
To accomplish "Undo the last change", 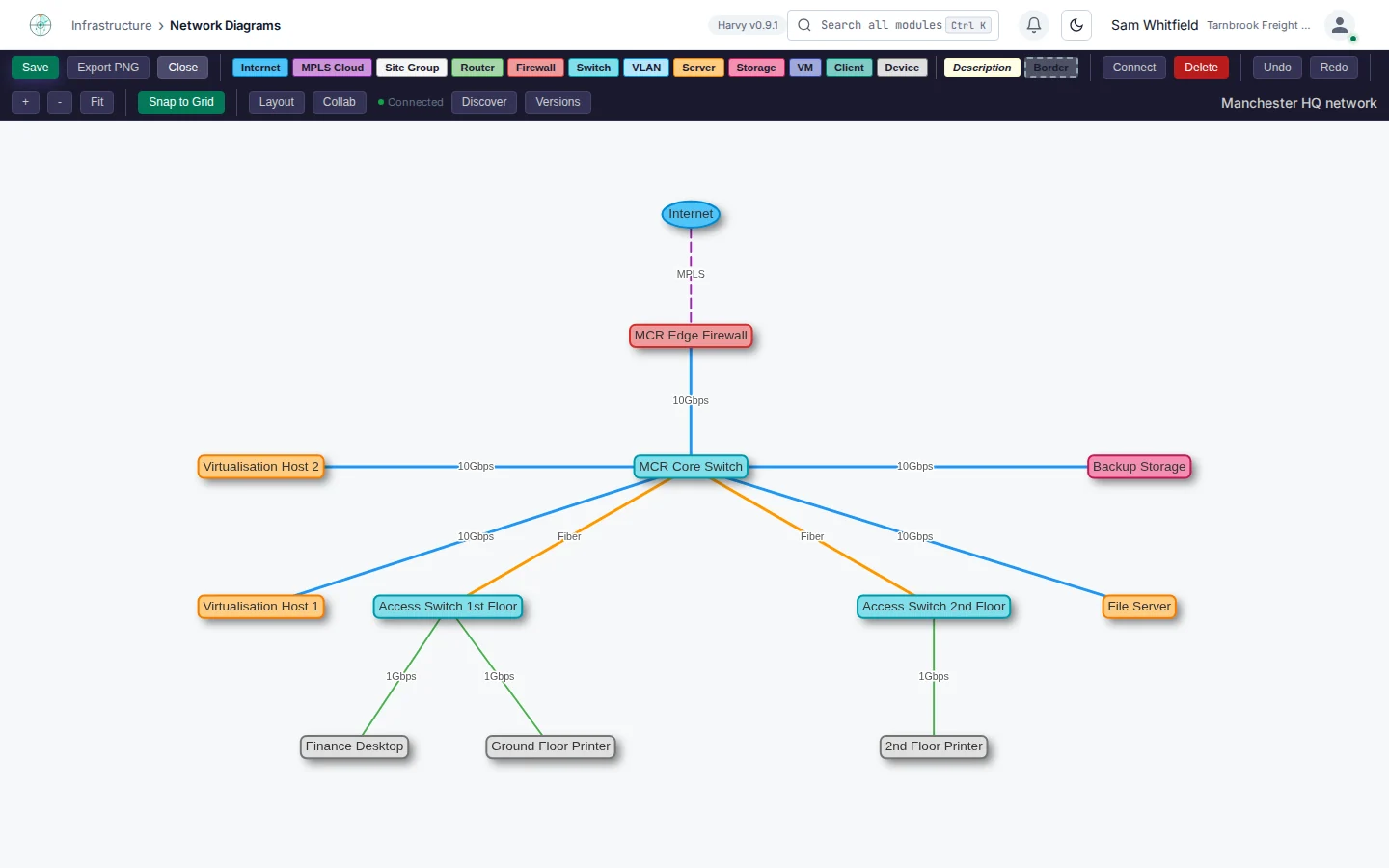I will click(x=1277, y=68).
